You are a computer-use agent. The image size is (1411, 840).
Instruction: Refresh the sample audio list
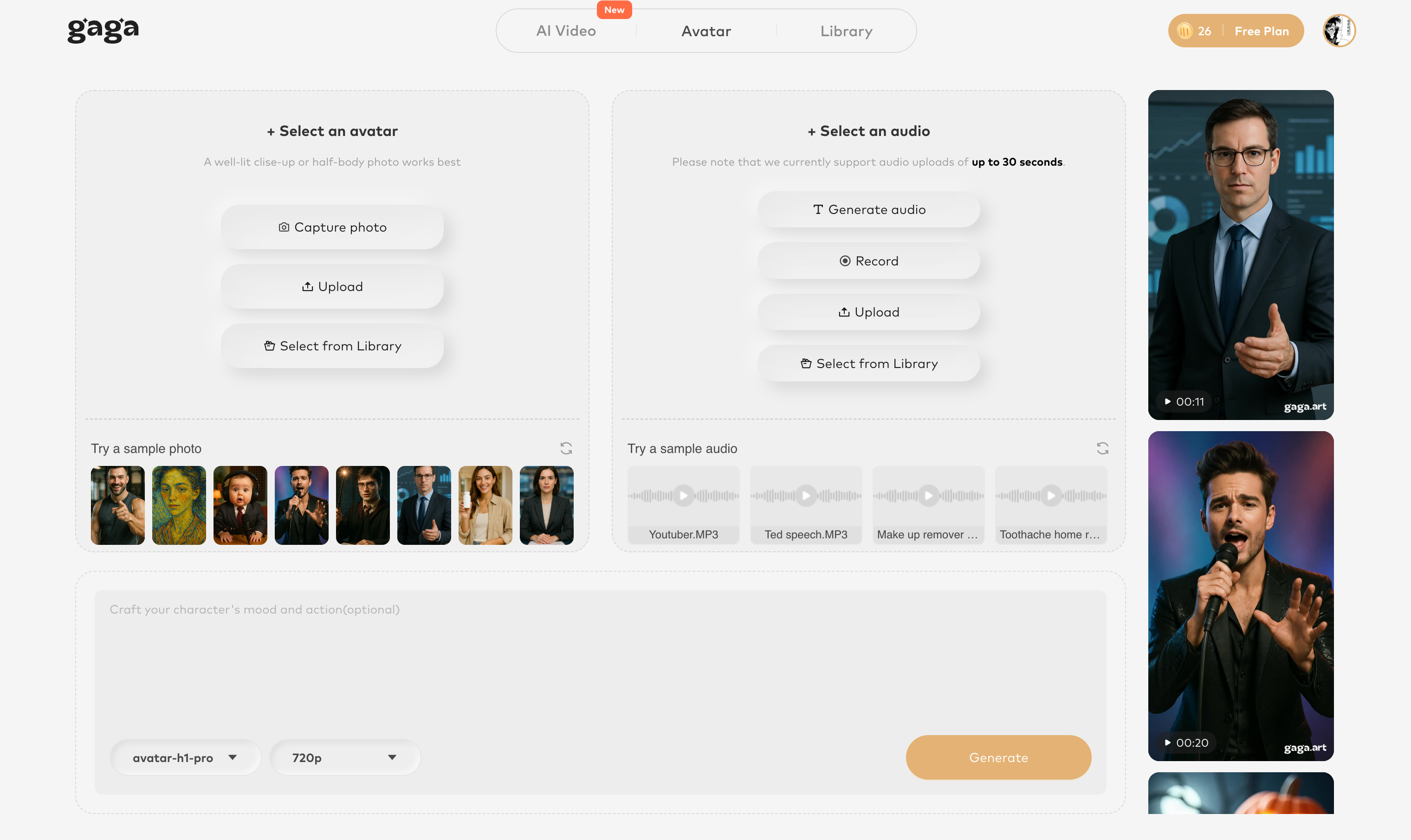[1102, 448]
